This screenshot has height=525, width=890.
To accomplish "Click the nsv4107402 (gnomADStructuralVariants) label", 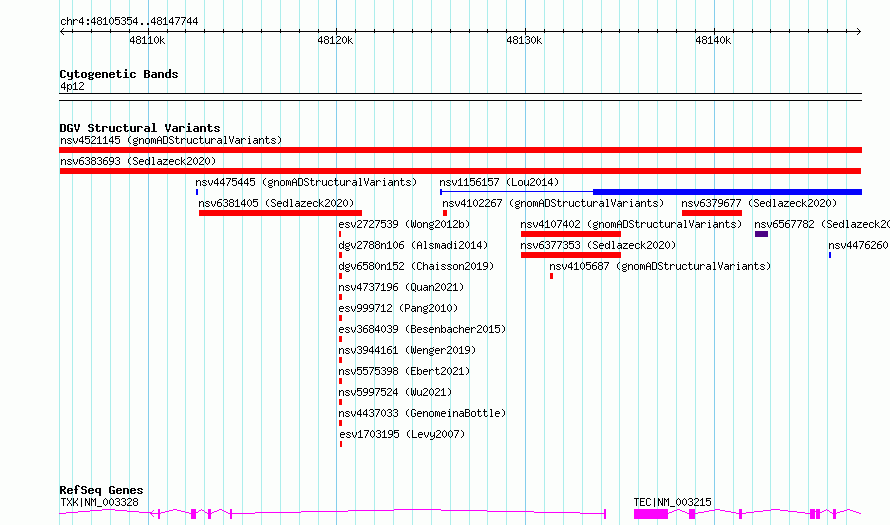I will [x=631, y=224].
